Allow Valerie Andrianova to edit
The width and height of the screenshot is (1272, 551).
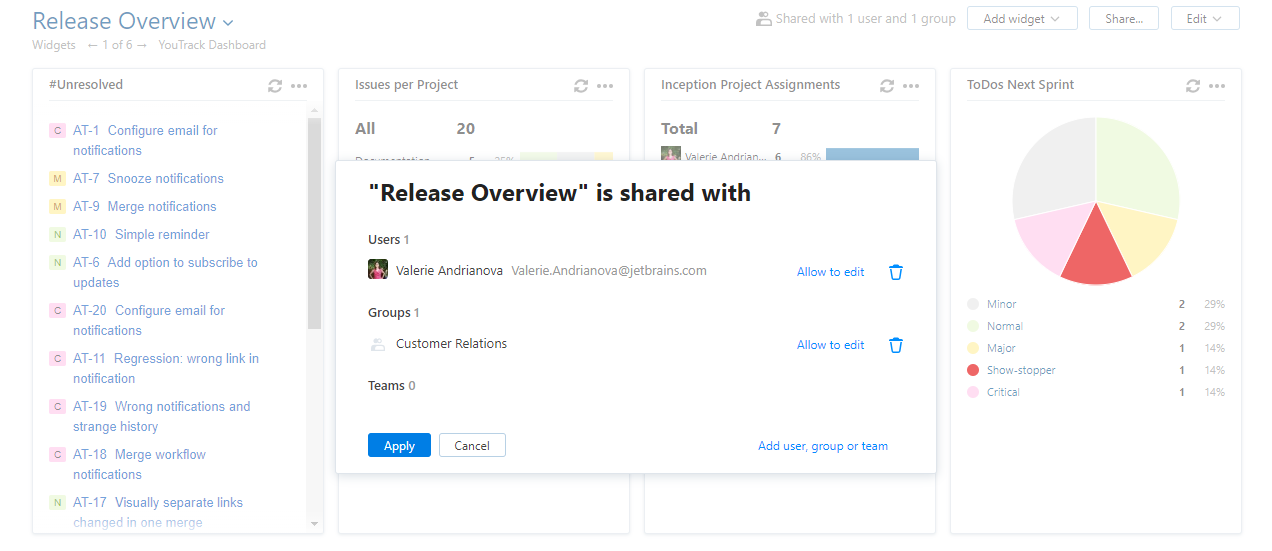coord(830,272)
